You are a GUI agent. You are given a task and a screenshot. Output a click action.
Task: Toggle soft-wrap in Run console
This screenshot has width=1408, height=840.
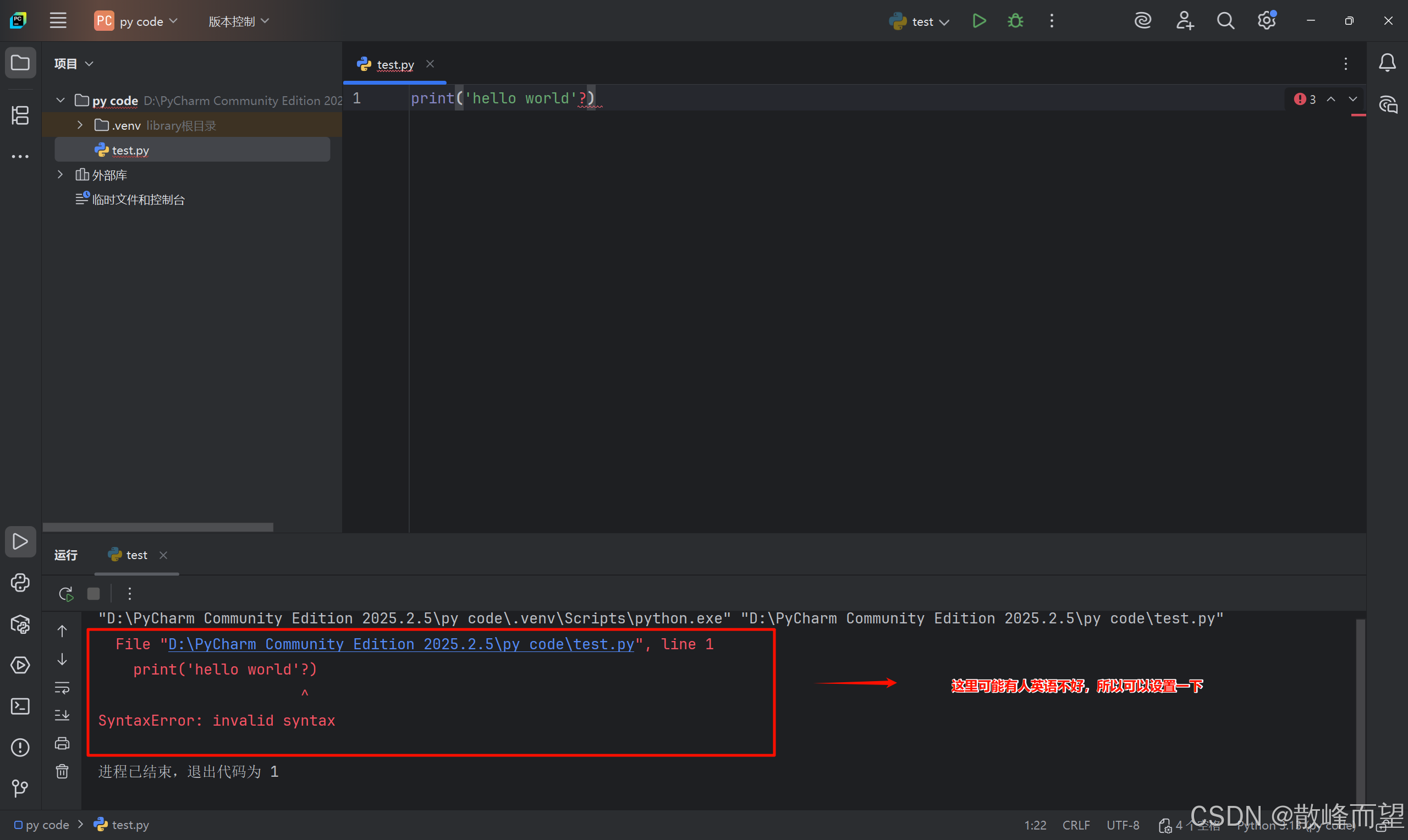pyautogui.click(x=62, y=688)
